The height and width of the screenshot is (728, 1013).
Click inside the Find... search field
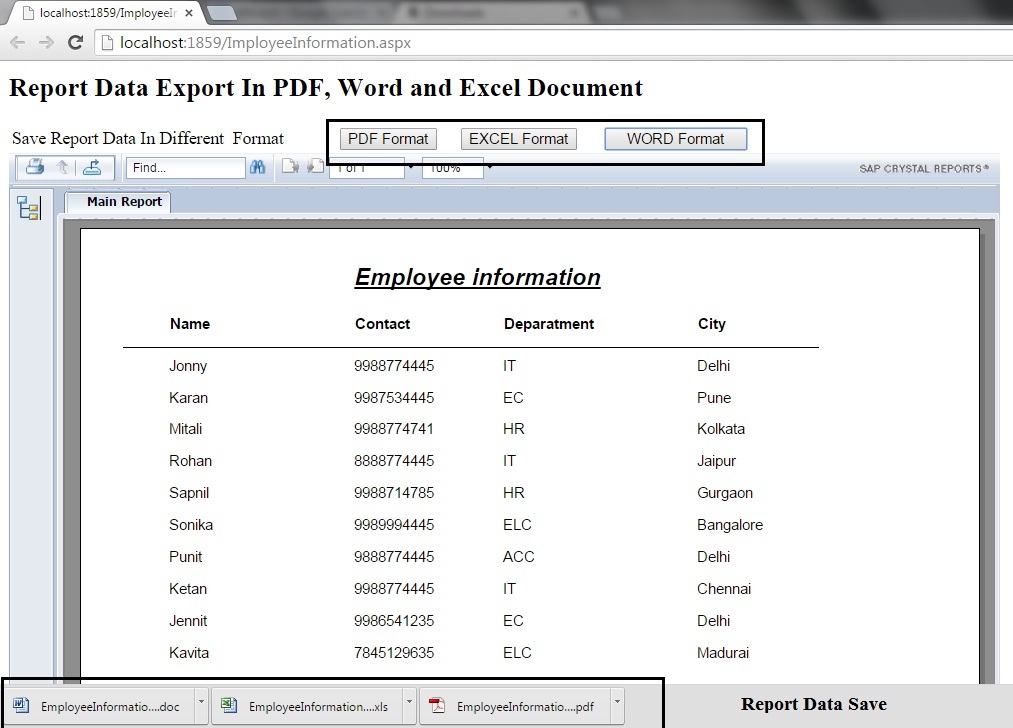point(185,167)
